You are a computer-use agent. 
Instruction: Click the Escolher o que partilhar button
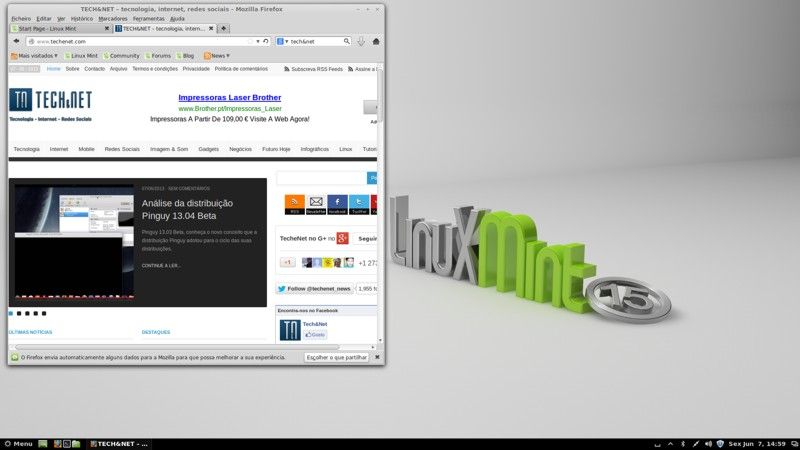point(336,357)
